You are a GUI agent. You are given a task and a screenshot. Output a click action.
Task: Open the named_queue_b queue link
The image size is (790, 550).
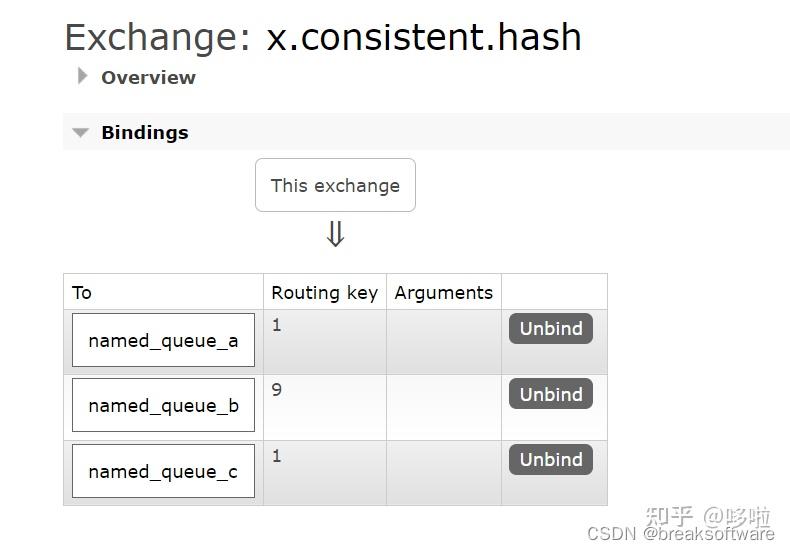[x=163, y=406]
